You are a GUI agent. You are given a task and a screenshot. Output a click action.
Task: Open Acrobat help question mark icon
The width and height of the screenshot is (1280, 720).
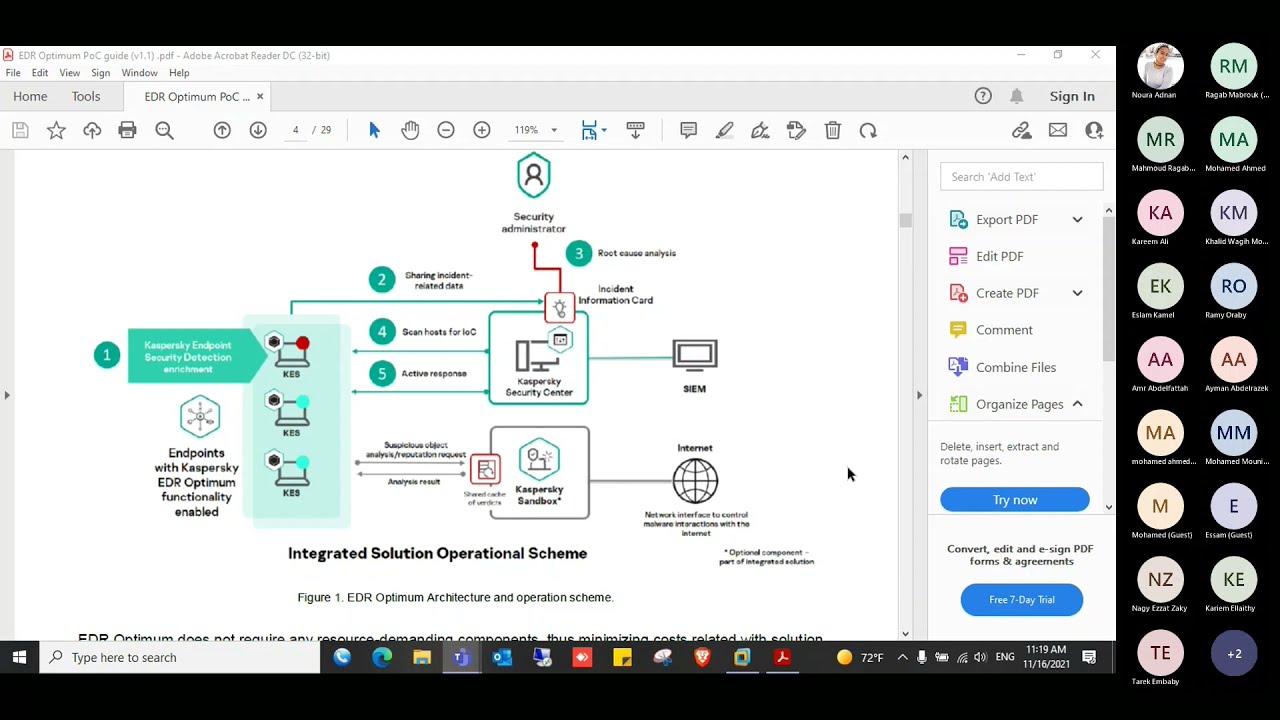[x=983, y=96]
